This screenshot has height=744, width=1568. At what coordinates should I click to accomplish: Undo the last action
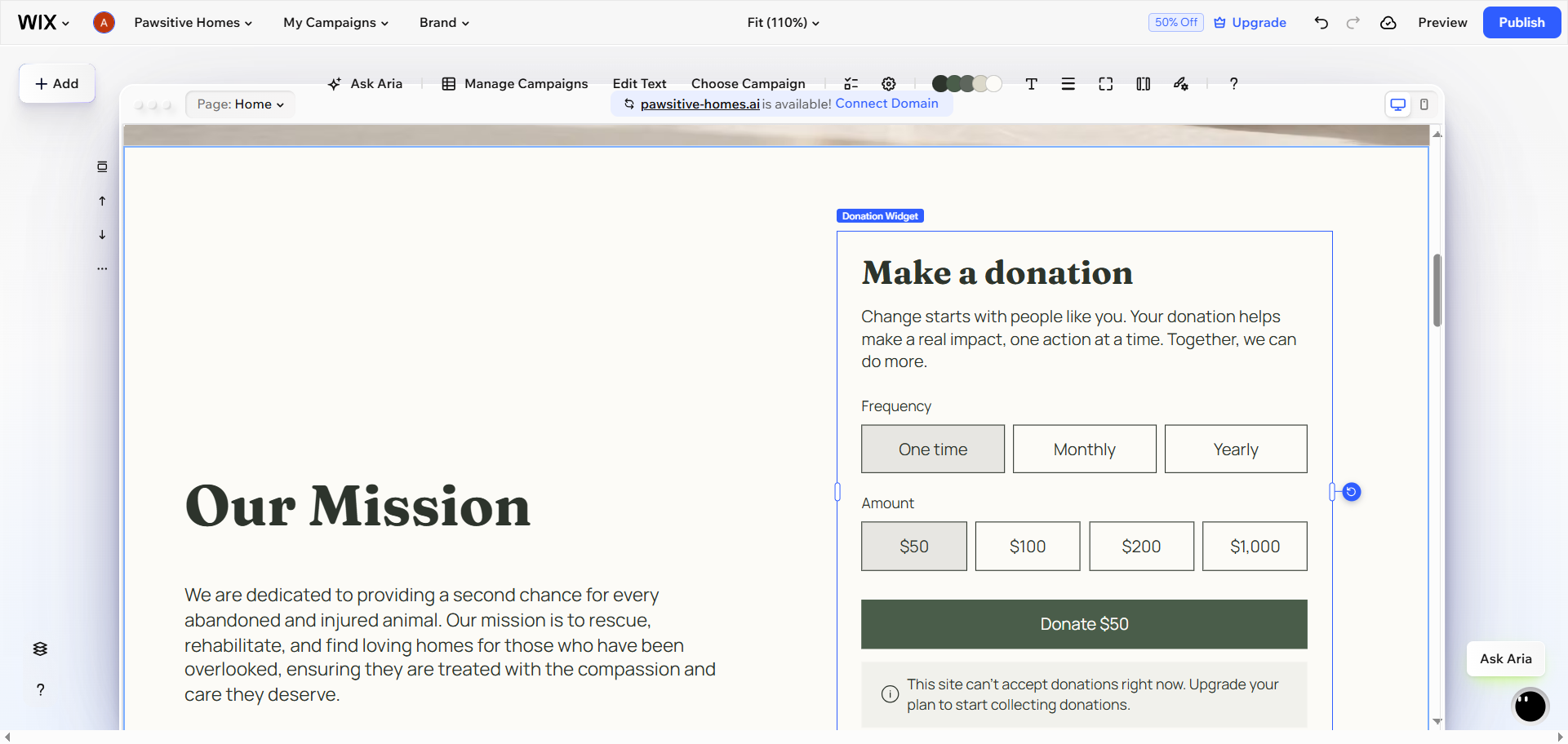click(1321, 23)
